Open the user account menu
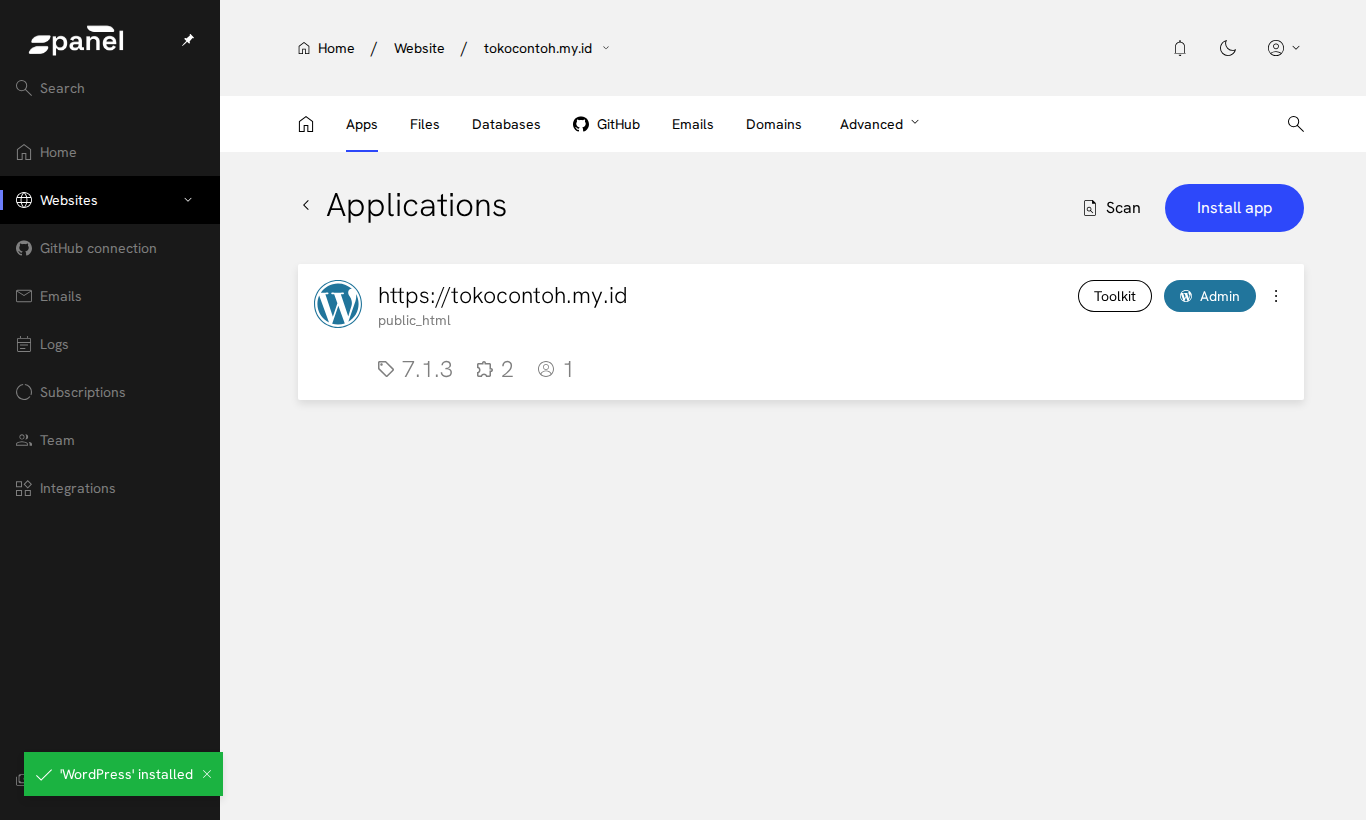The height and width of the screenshot is (820, 1366). pos(1283,48)
